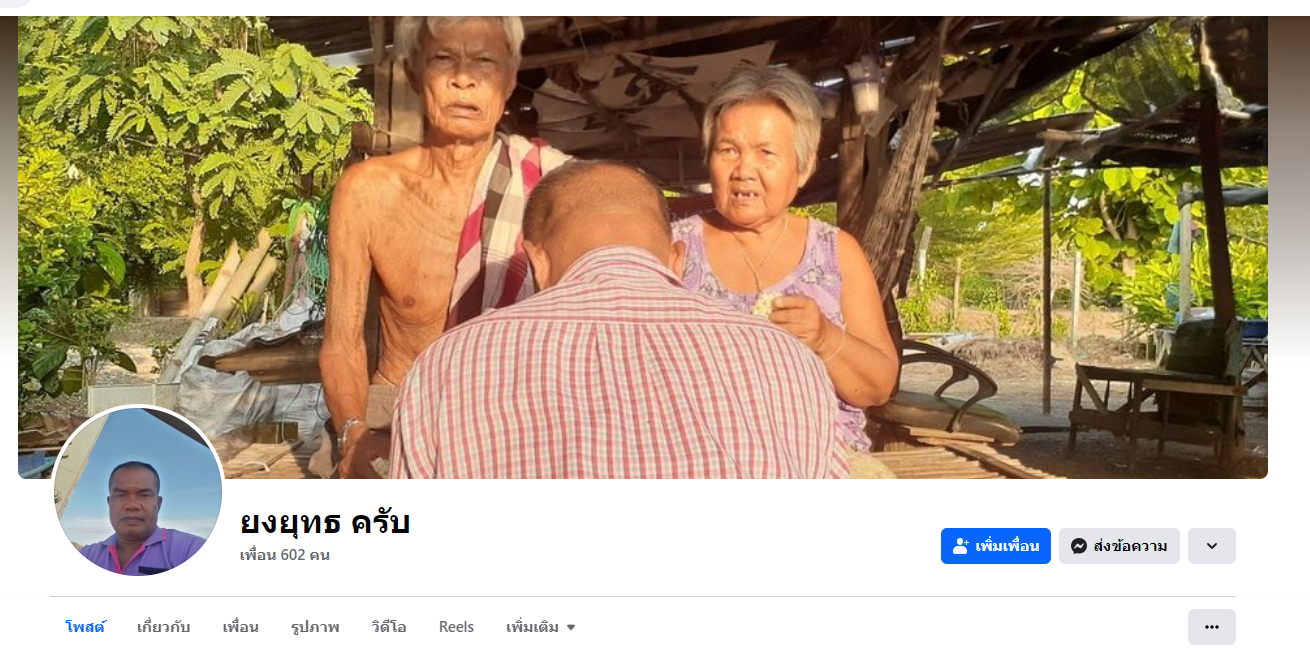Switch to the โพสต์ tab
The height and width of the screenshot is (648, 1310).
click(x=85, y=627)
